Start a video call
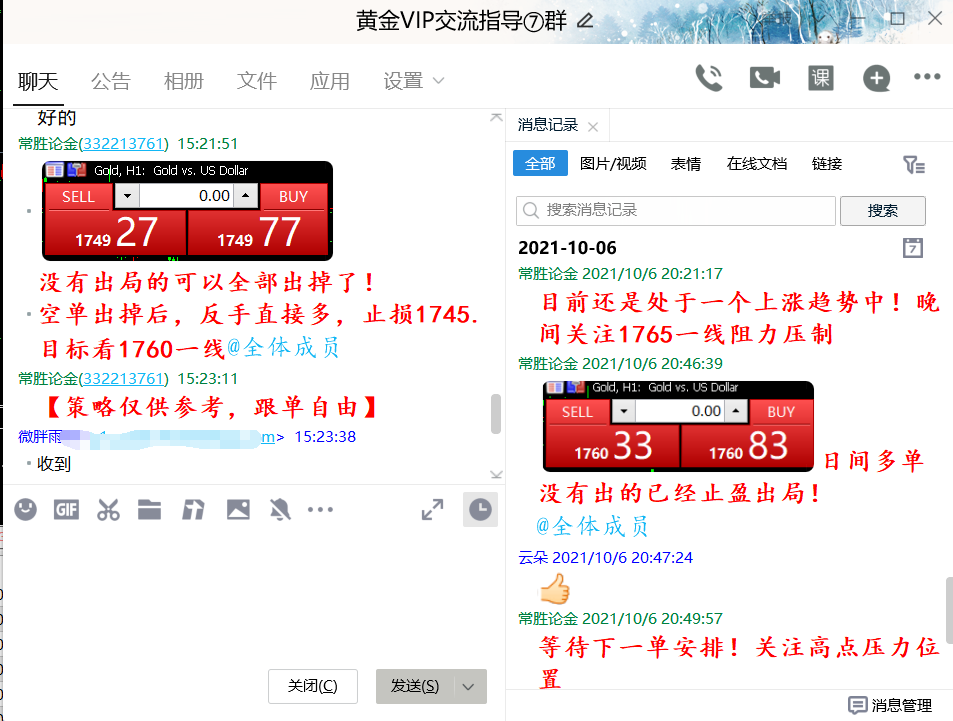This screenshot has width=953, height=721. click(765, 78)
